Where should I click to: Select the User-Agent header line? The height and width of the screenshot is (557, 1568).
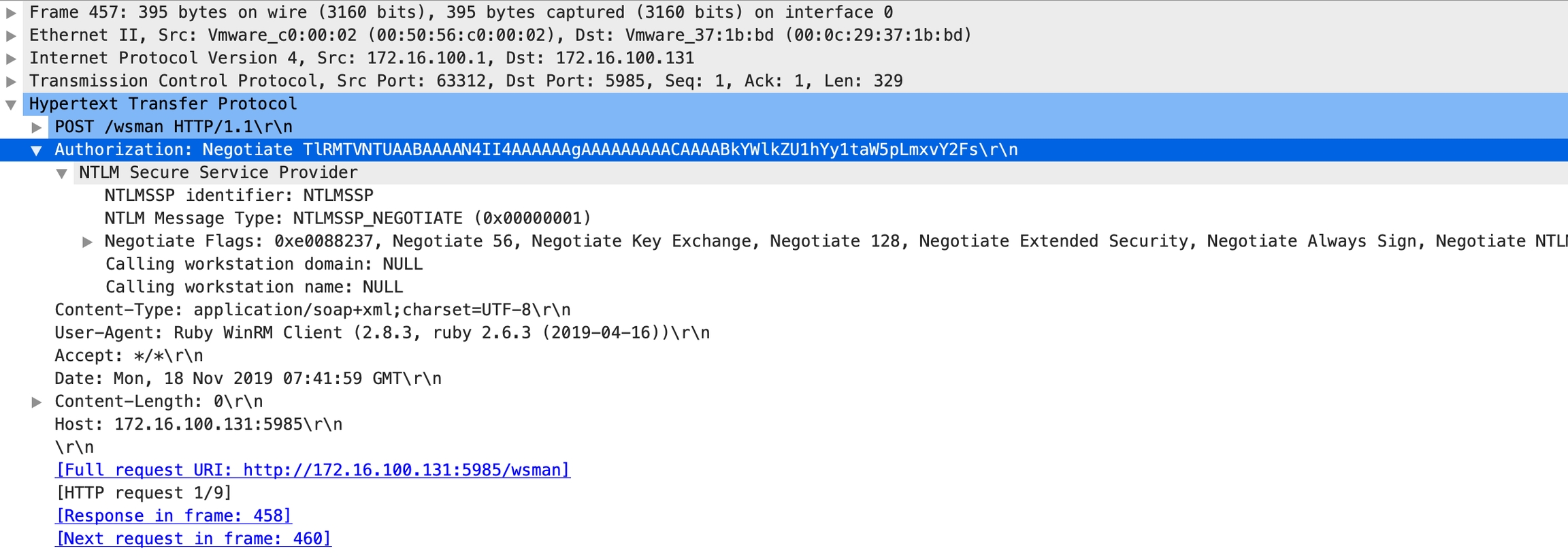pos(382,333)
